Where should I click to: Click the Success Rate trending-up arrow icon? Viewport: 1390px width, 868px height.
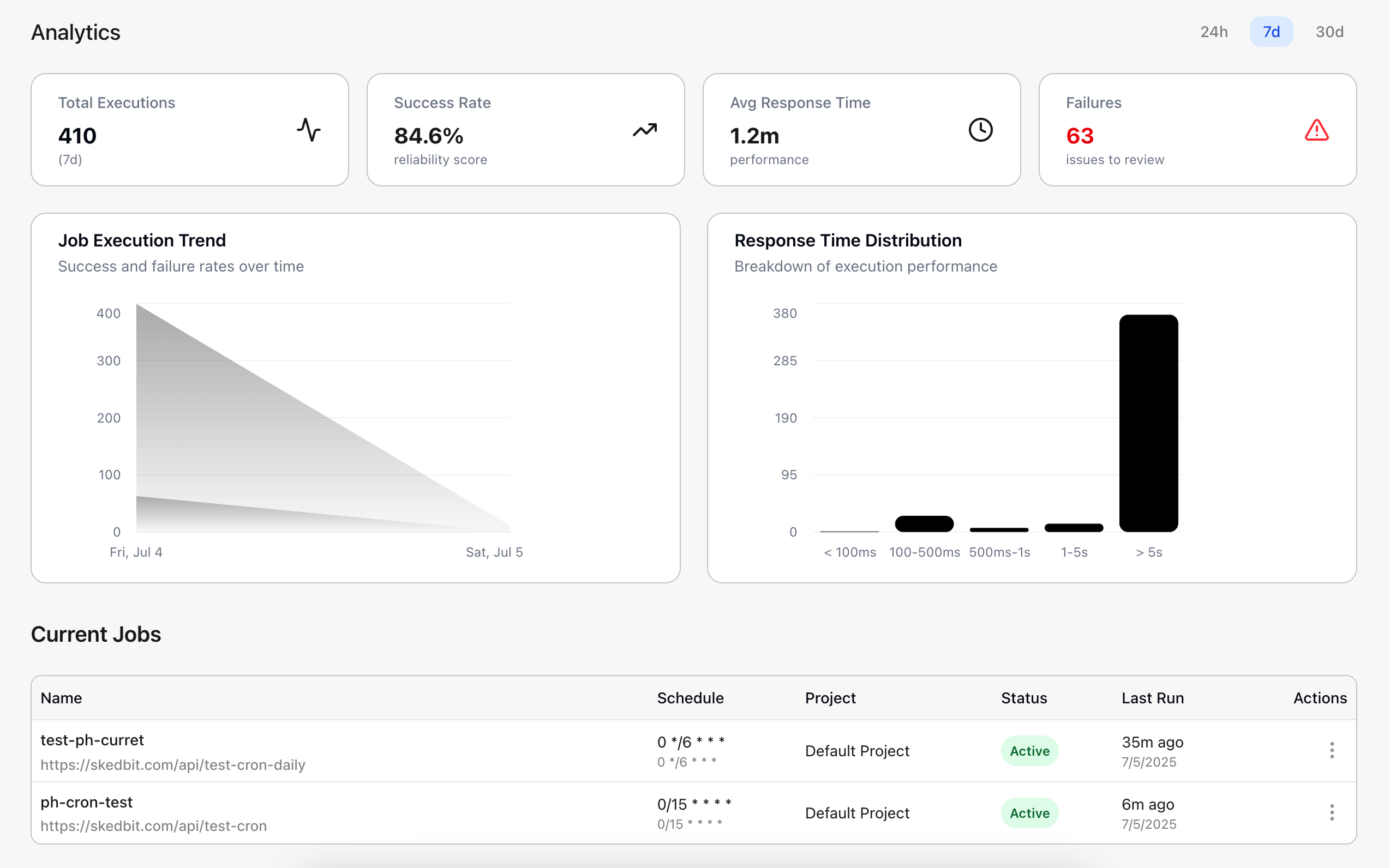(644, 130)
